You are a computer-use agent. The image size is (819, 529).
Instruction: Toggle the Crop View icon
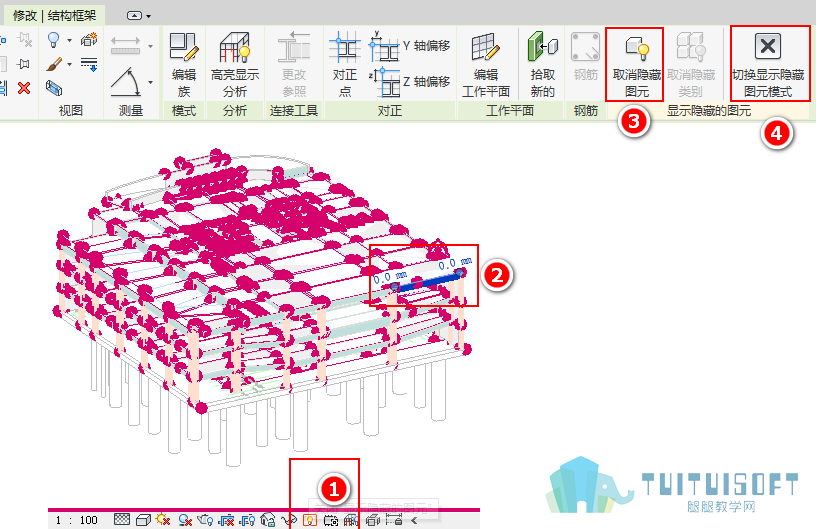226,520
